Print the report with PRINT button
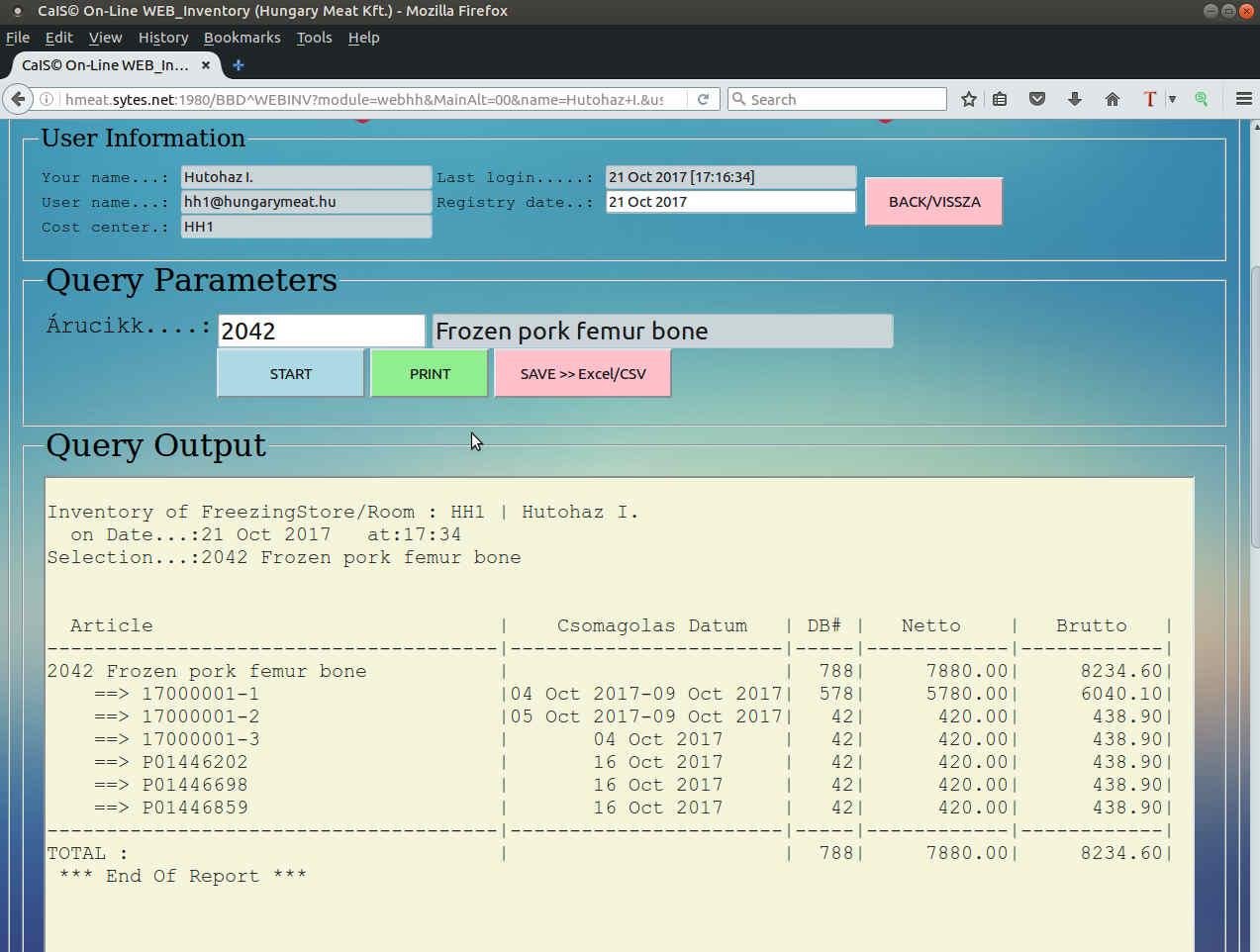 click(x=429, y=373)
